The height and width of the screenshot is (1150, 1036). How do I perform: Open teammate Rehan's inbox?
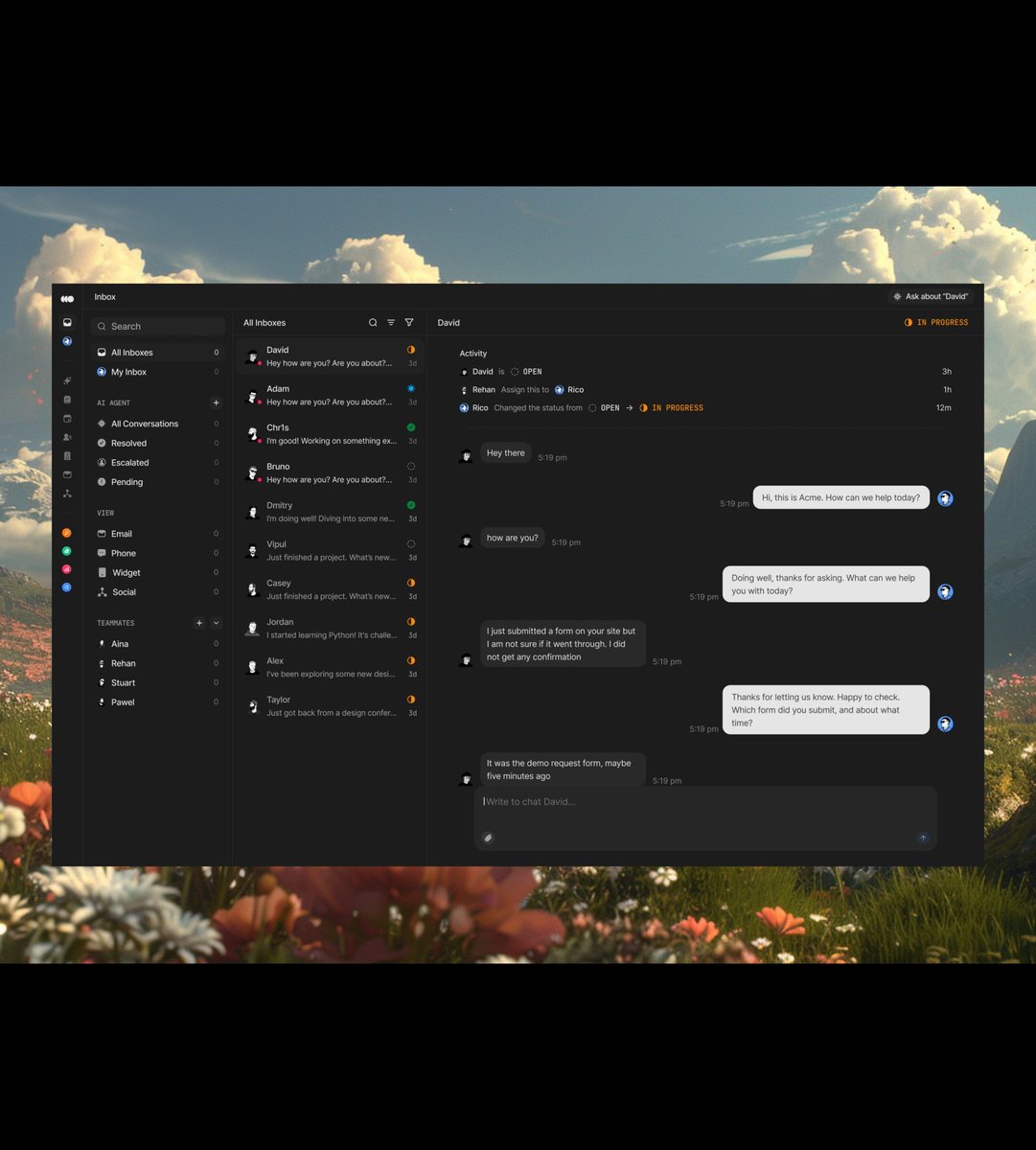click(x=158, y=663)
